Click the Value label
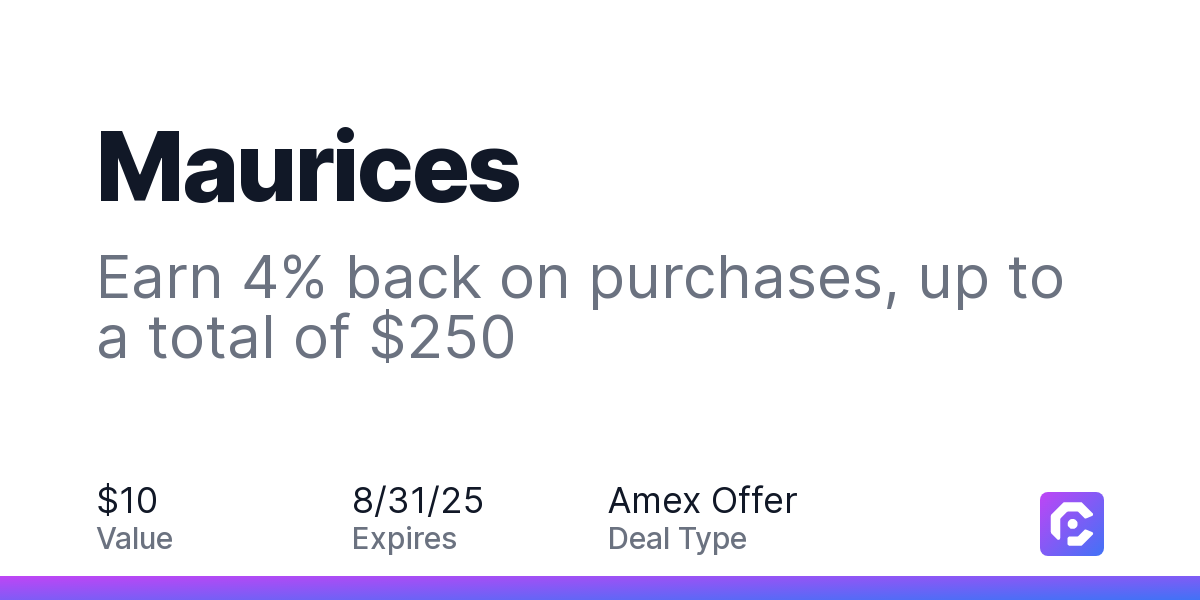 point(135,539)
